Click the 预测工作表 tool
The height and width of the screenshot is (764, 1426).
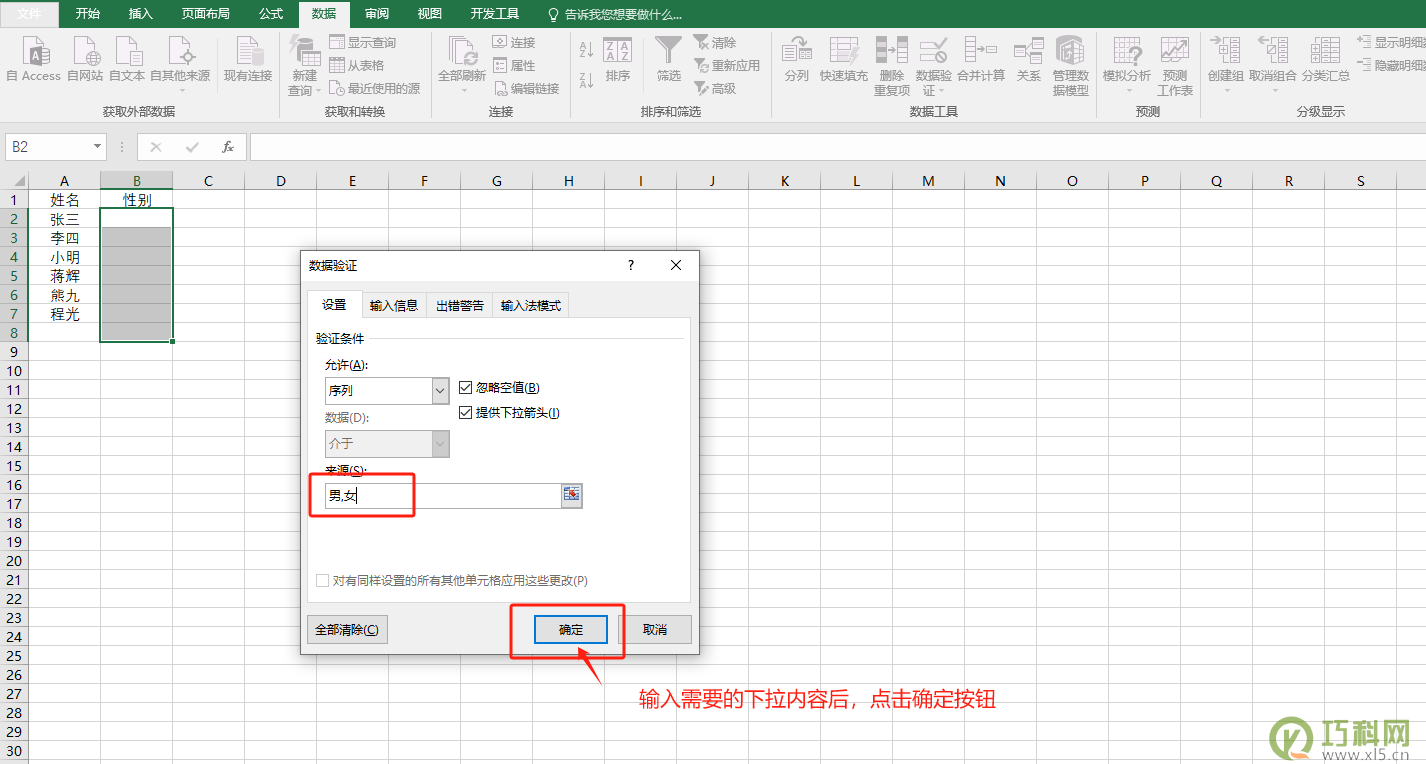click(1175, 65)
